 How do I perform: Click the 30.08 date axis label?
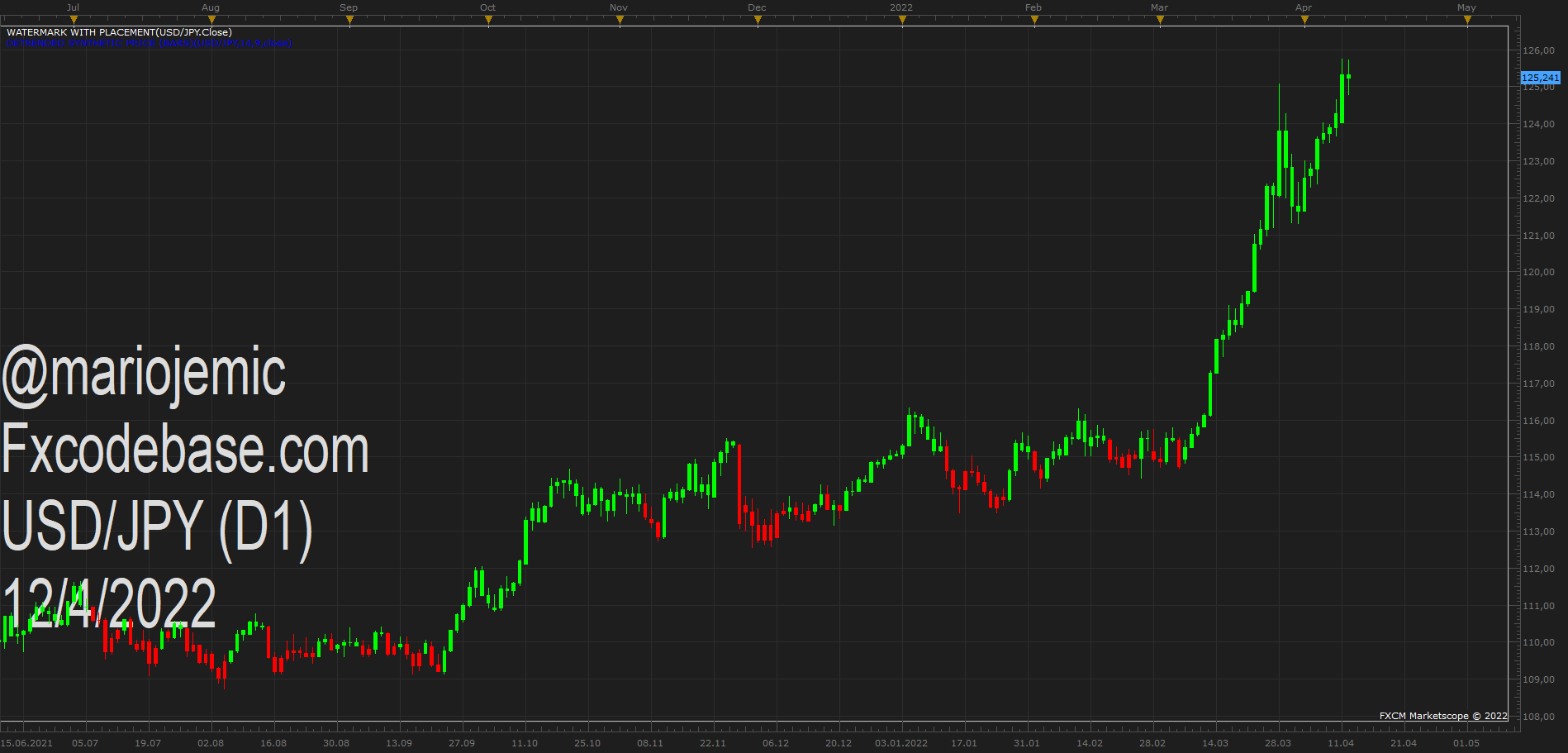[336, 743]
